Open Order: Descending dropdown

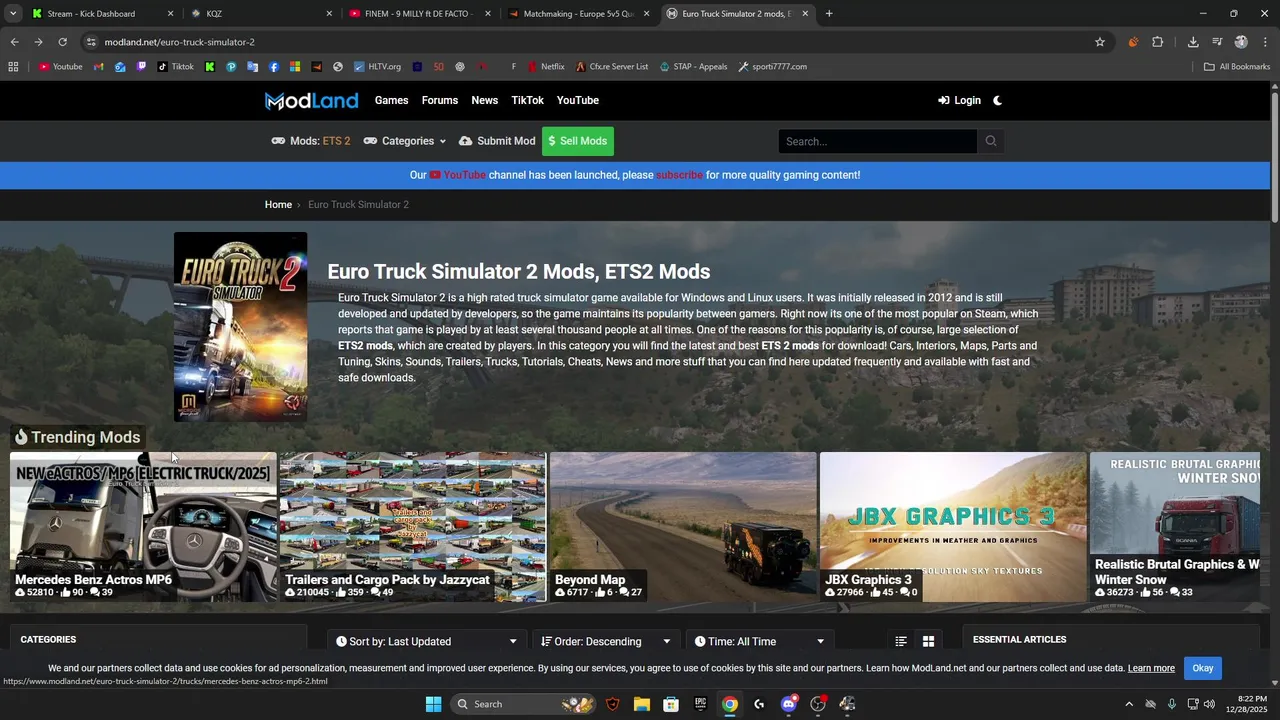click(606, 642)
